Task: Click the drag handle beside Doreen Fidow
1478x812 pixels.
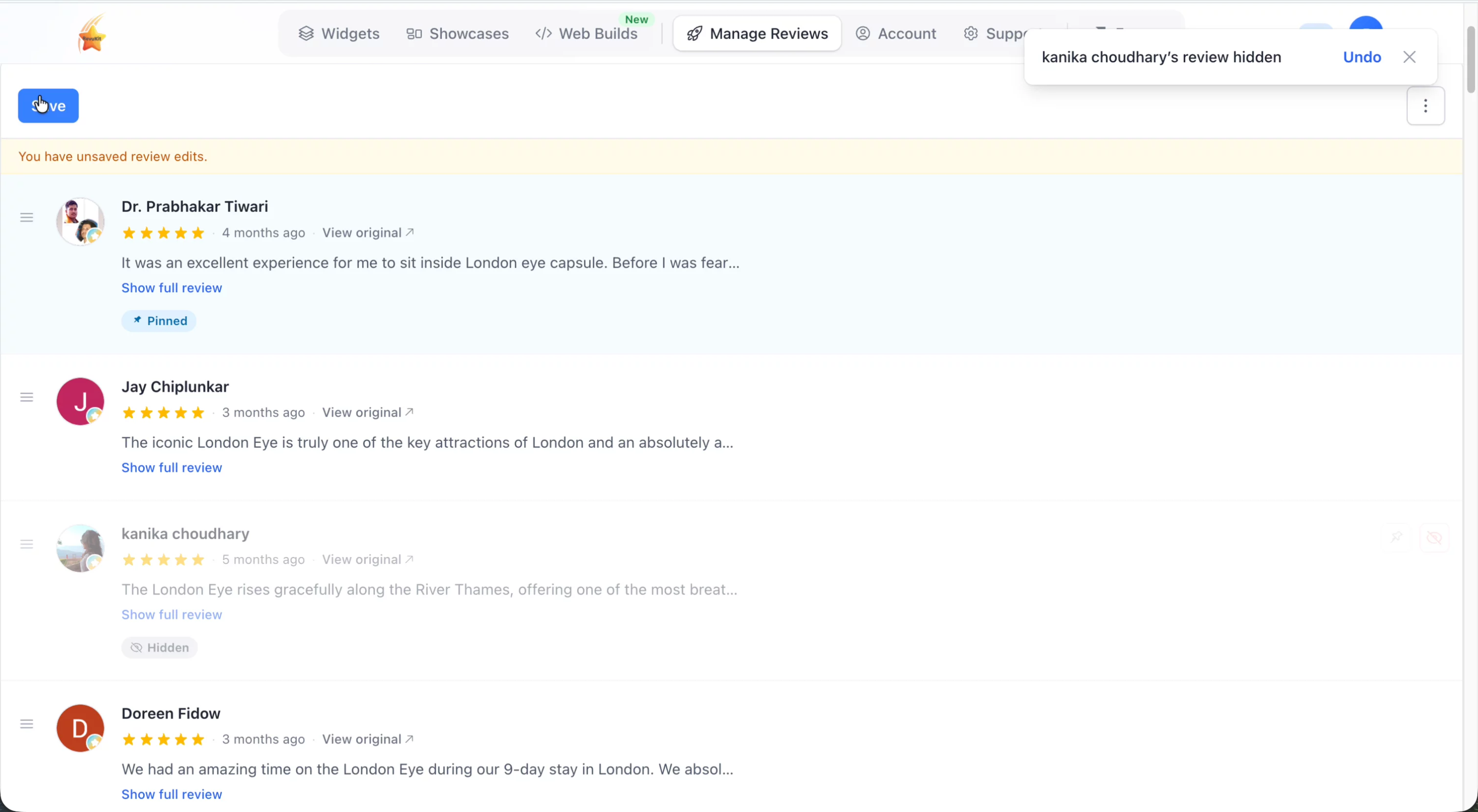Action: [x=26, y=724]
